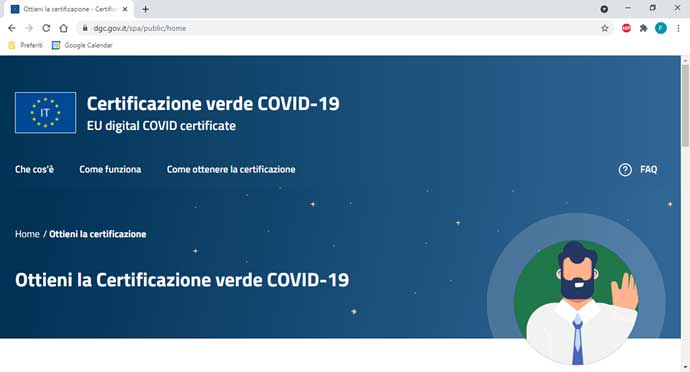Open the red adblock extension icon
Viewport: 690px width, 372px height.
626,28
